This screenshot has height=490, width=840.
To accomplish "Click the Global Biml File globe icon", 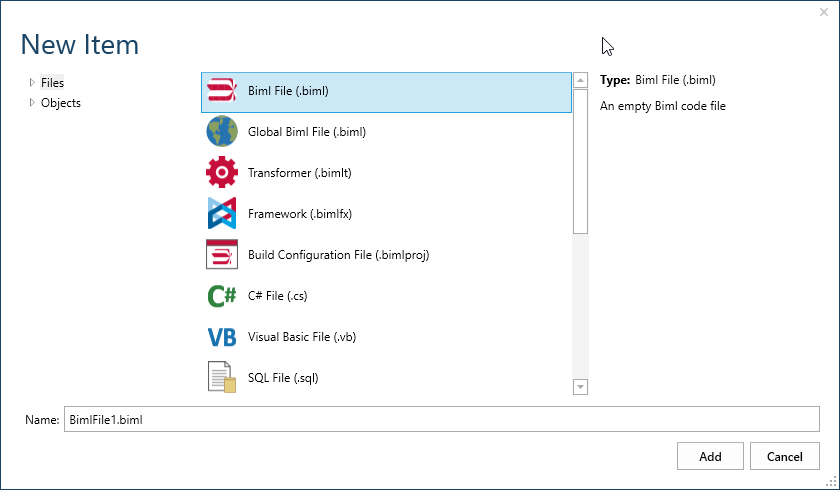I will (x=221, y=132).
